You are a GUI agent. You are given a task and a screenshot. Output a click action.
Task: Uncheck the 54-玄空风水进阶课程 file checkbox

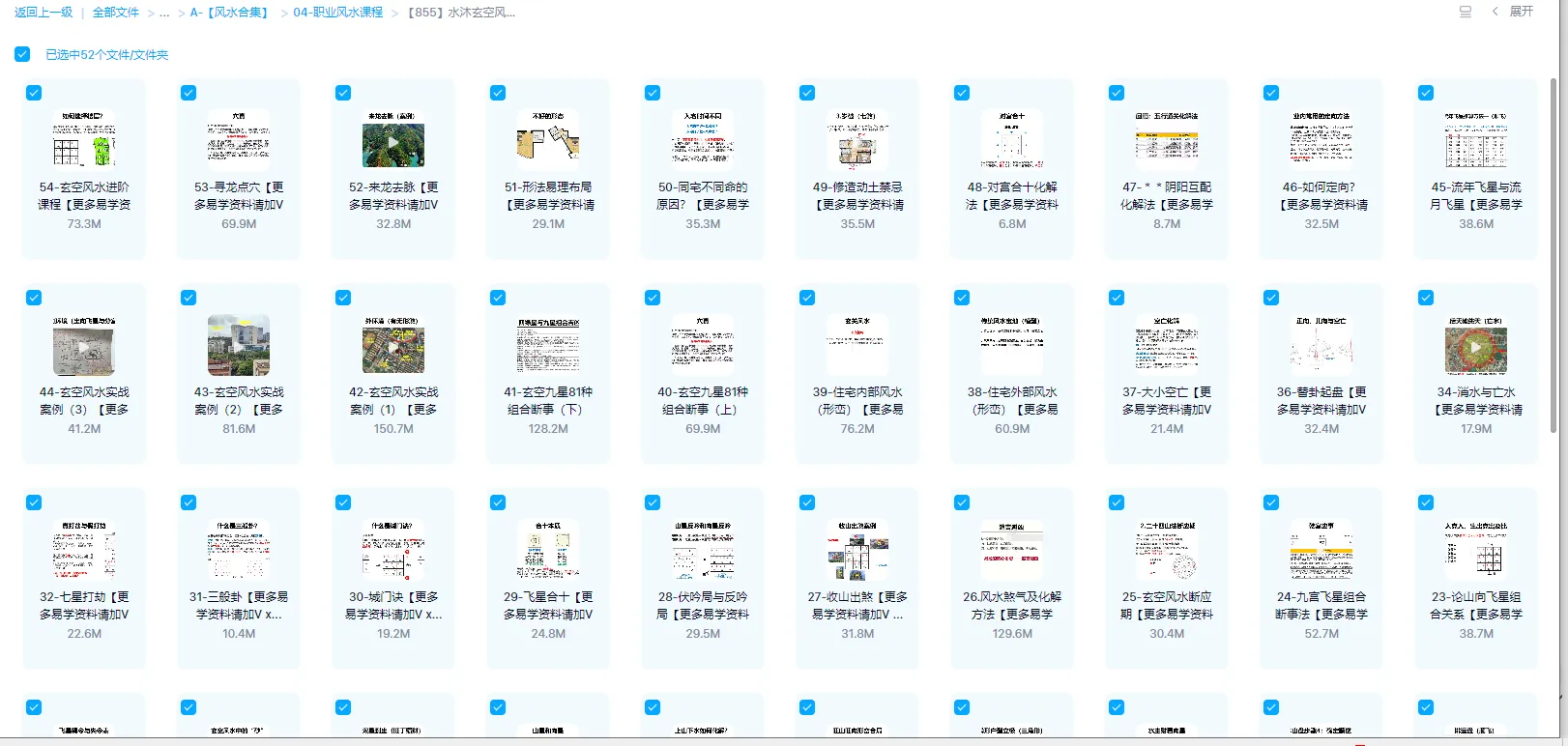[x=34, y=93]
